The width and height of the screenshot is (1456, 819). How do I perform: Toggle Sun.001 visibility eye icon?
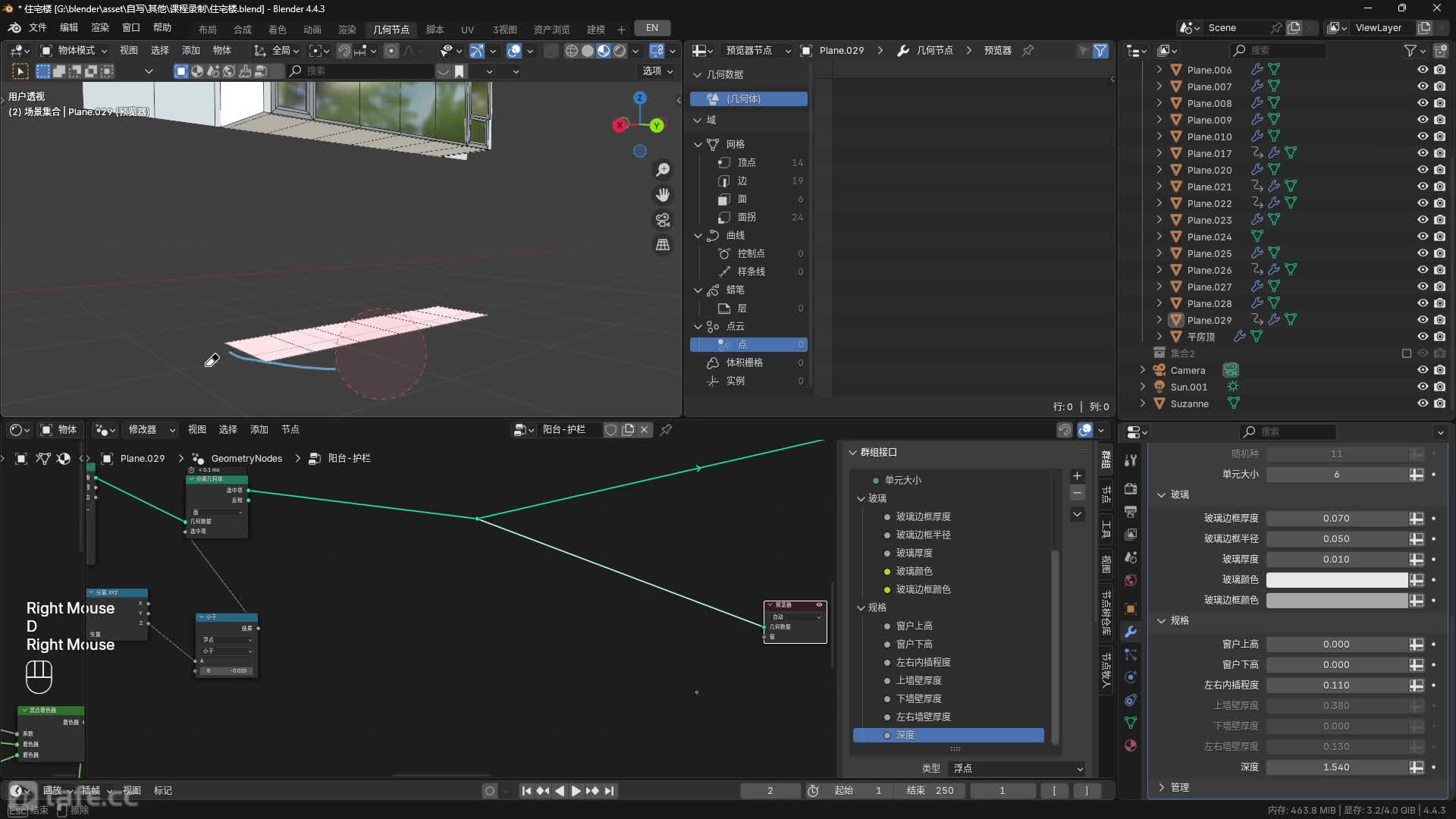[x=1423, y=387]
